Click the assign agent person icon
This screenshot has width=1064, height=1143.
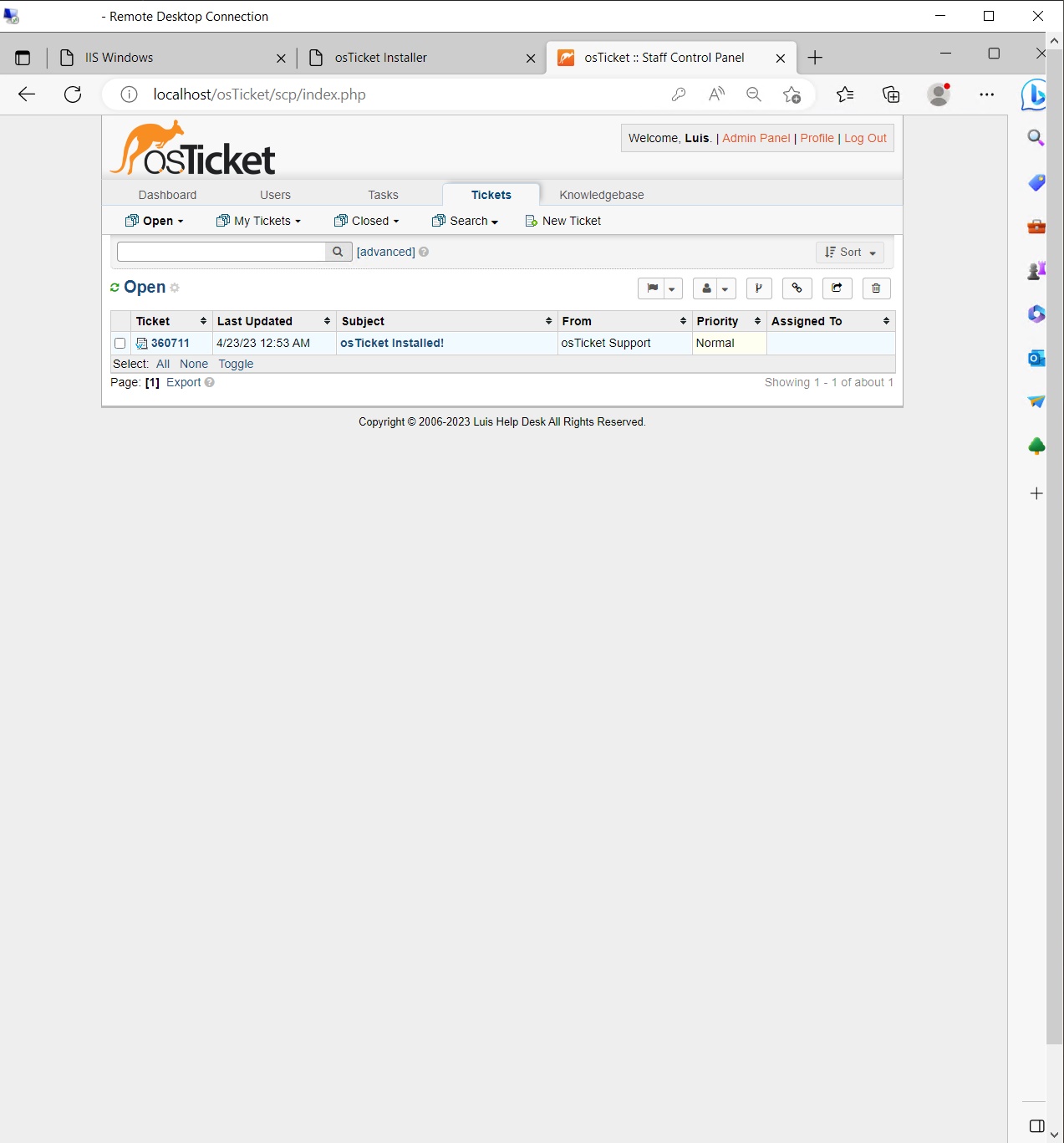(x=708, y=288)
